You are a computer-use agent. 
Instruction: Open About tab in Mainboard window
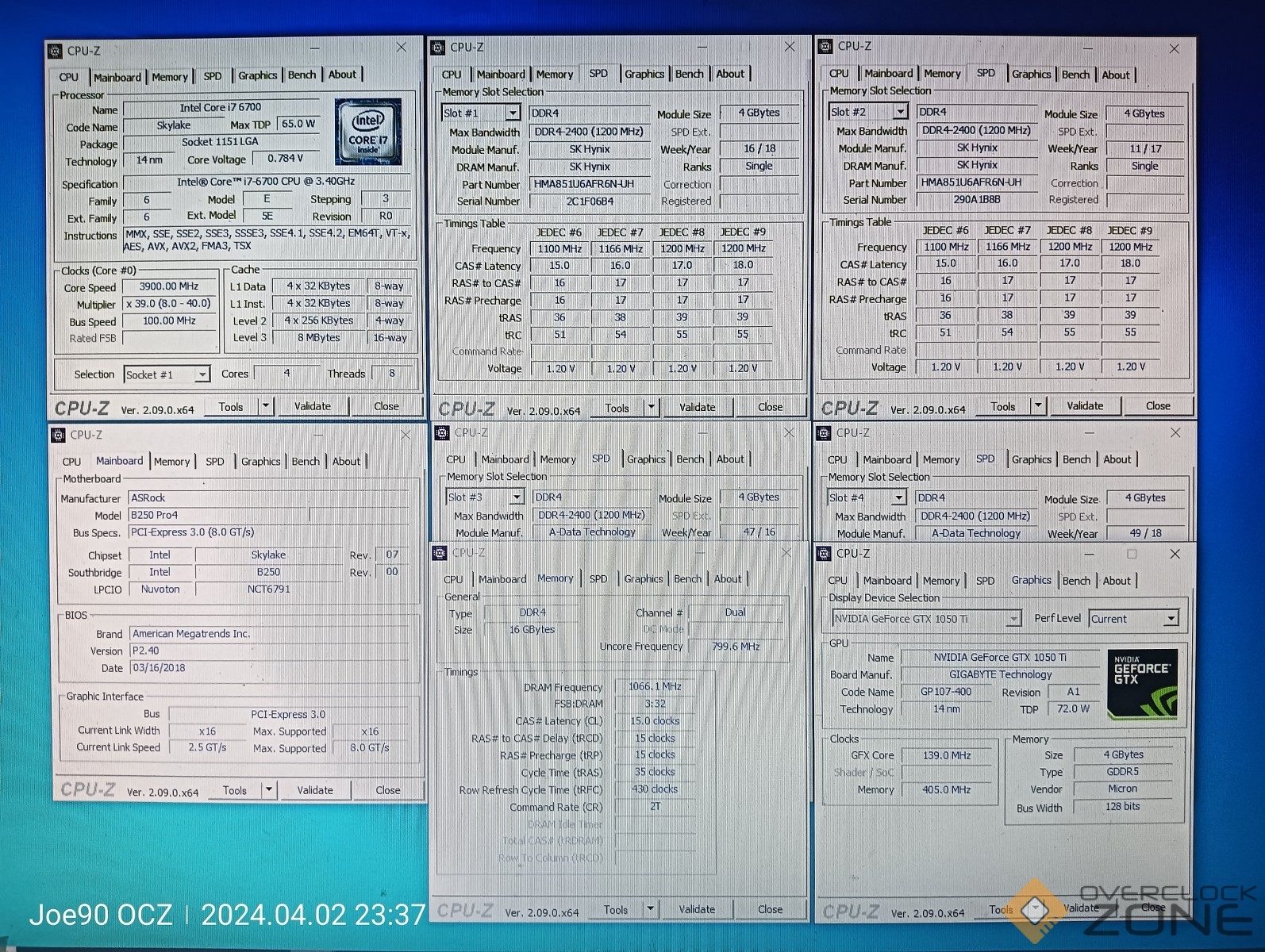[x=346, y=461]
